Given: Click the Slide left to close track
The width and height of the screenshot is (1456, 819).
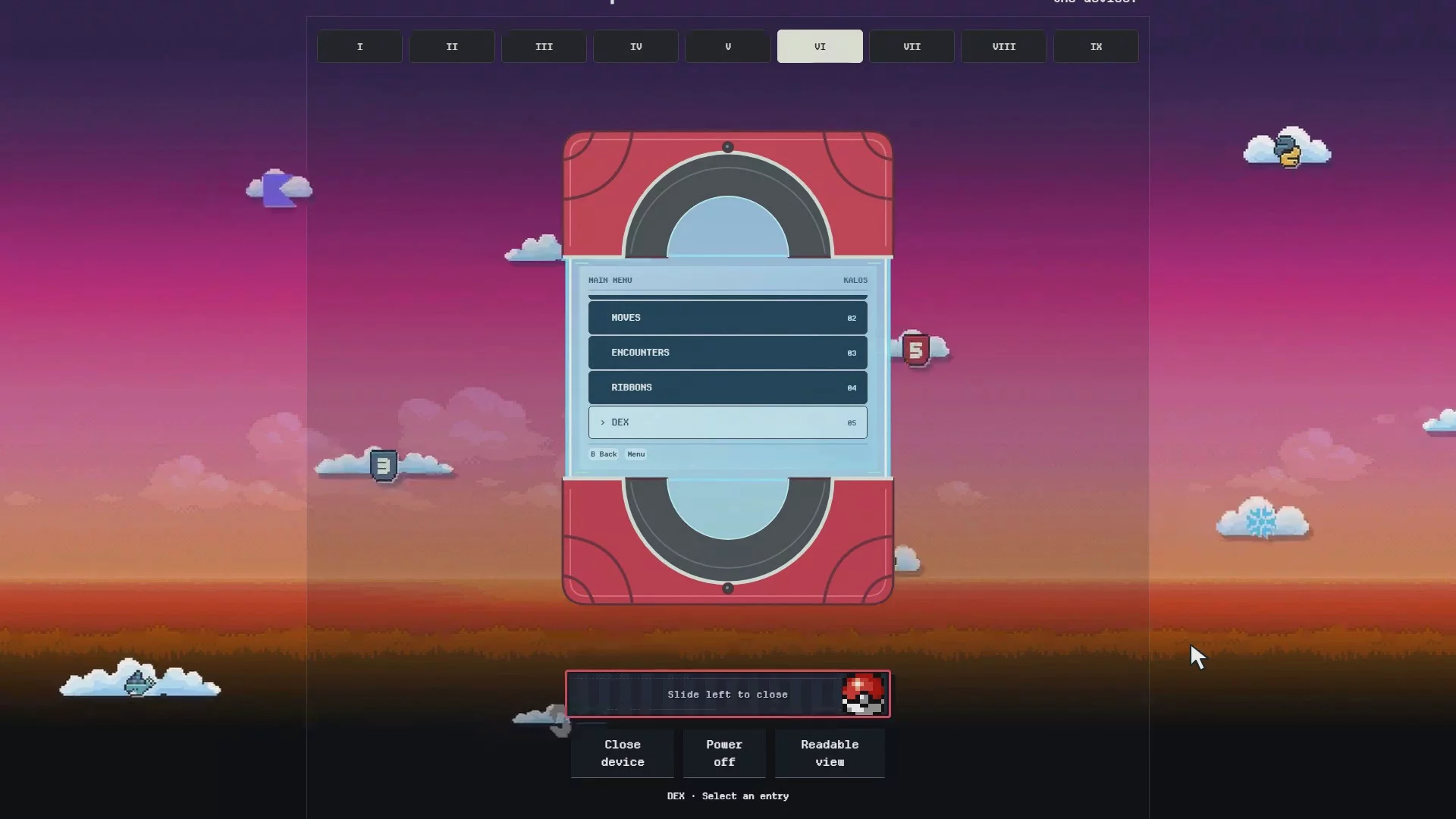Looking at the screenshot, I should point(728,694).
